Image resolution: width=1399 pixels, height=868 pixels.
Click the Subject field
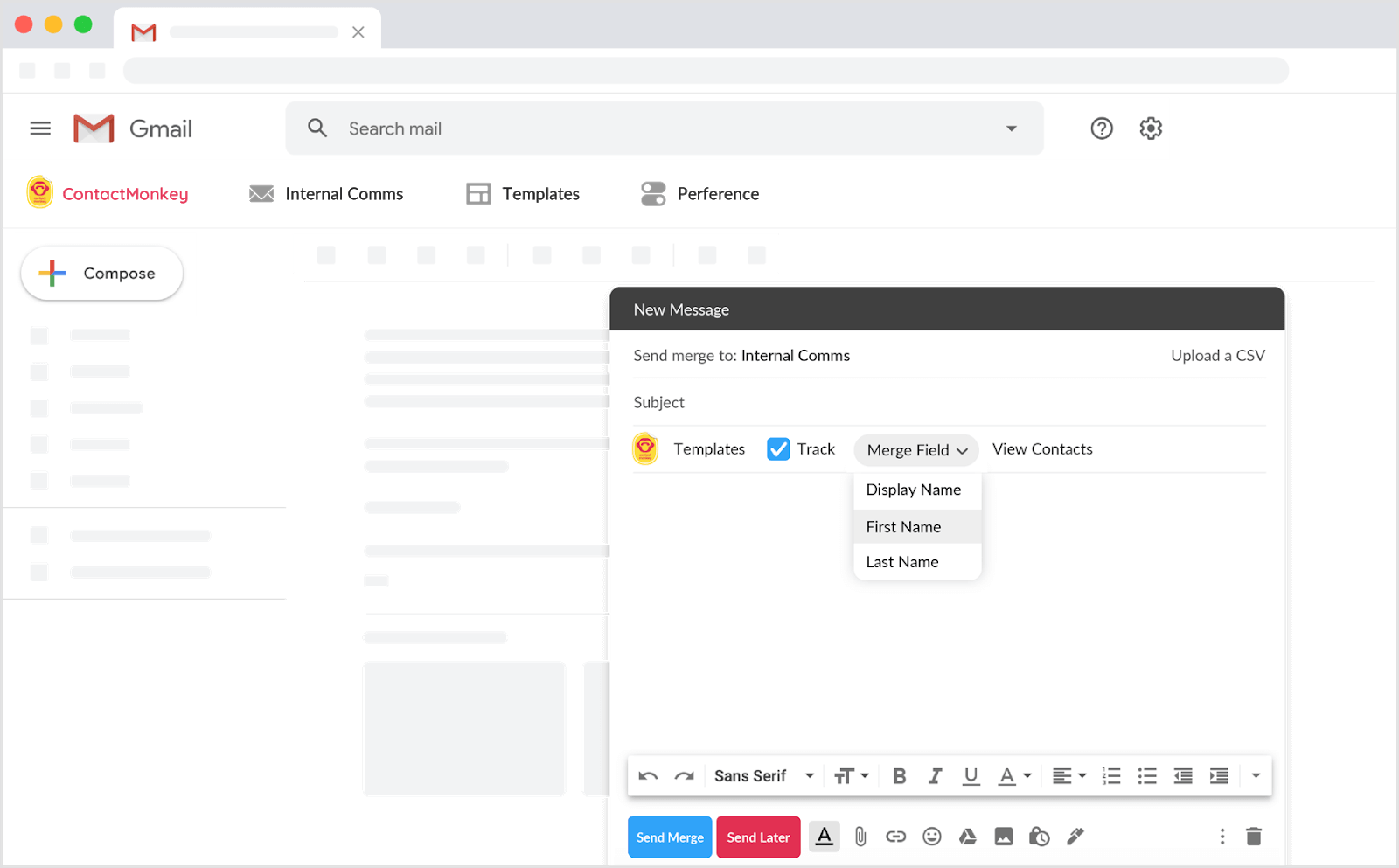point(950,402)
